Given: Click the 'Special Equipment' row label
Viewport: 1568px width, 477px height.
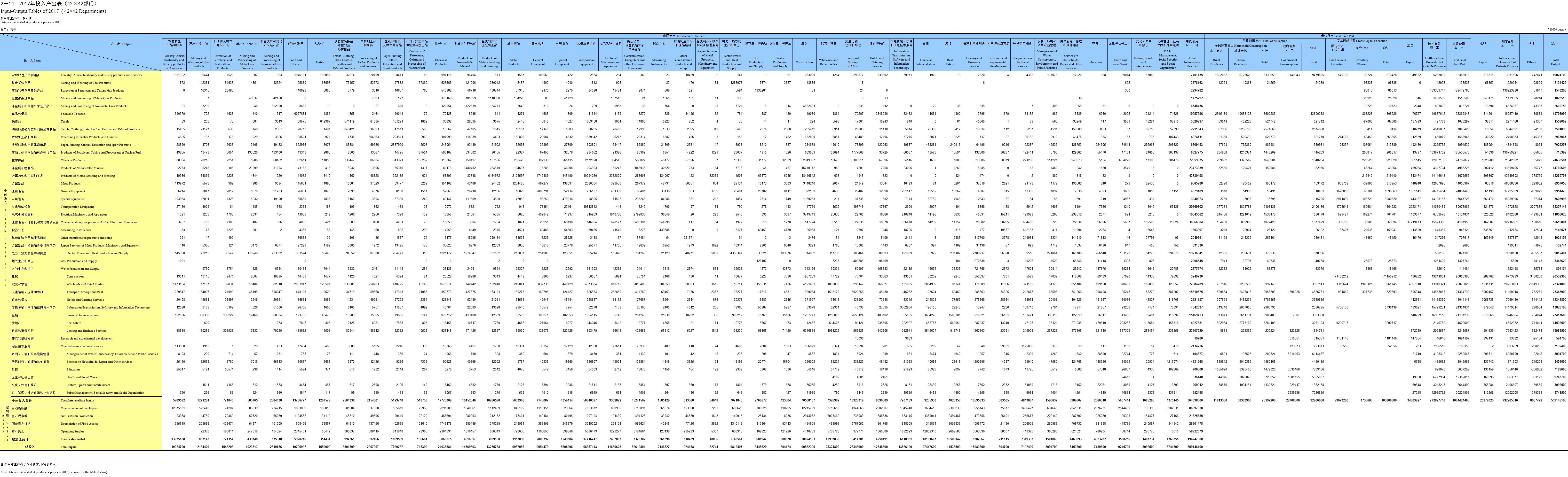Looking at the screenshot, I should [73, 199].
